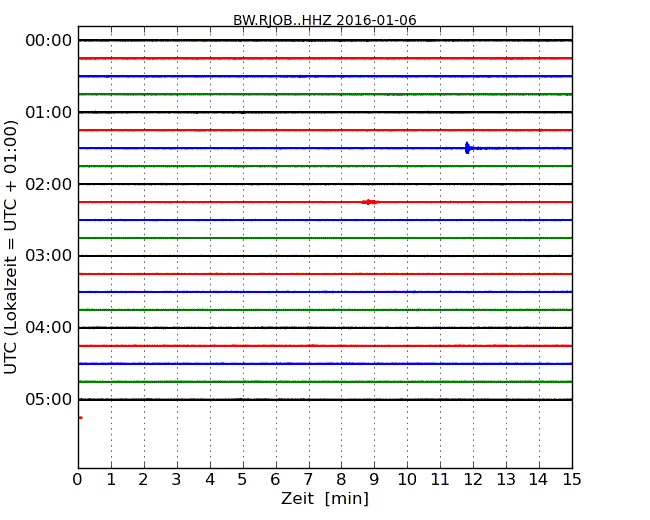The height and width of the screenshot is (520, 650).
Task: Click the short red trace start after 05:00
Action: pyautogui.click(x=81, y=418)
